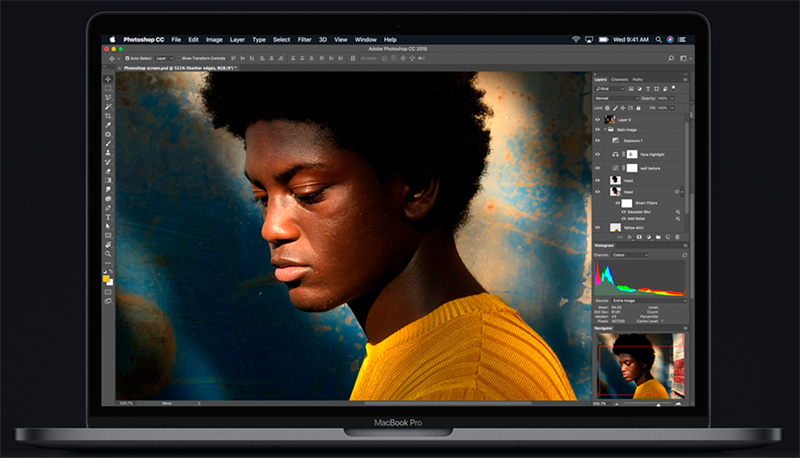Screen dimensions: 800x458
Task: Select the Crop tool
Action: click(x=108, y=115)
